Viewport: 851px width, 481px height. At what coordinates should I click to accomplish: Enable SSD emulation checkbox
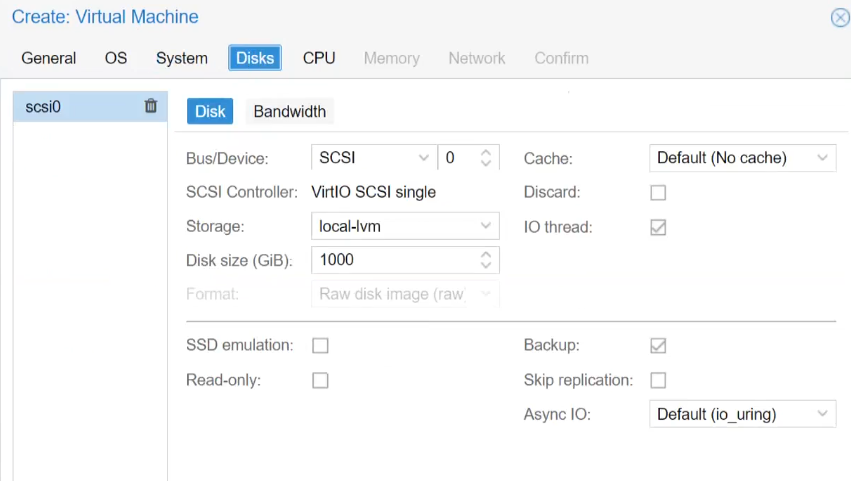click(x=320, y=345)
